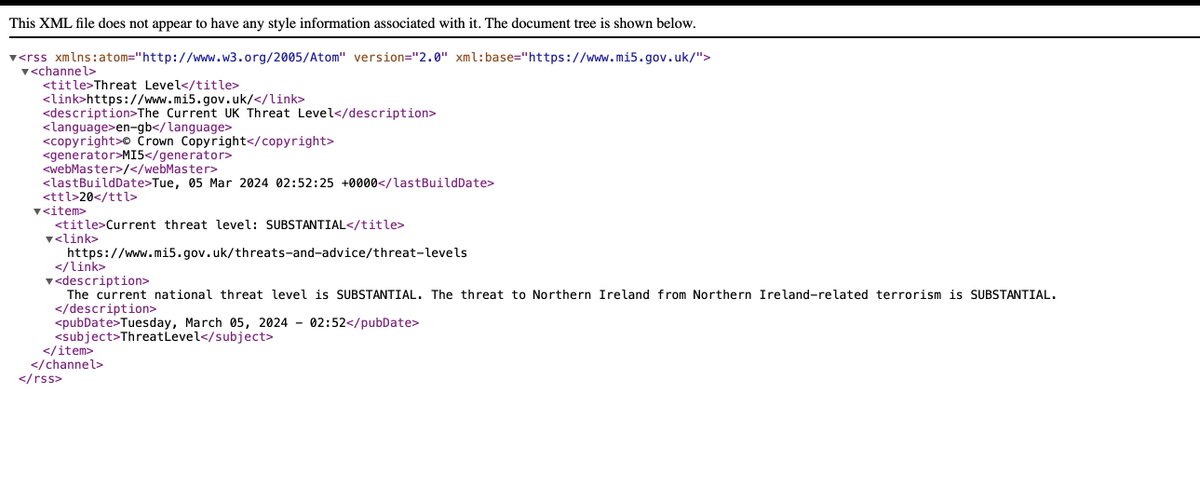Collapse the rss root element triangle

click(13, 58)
